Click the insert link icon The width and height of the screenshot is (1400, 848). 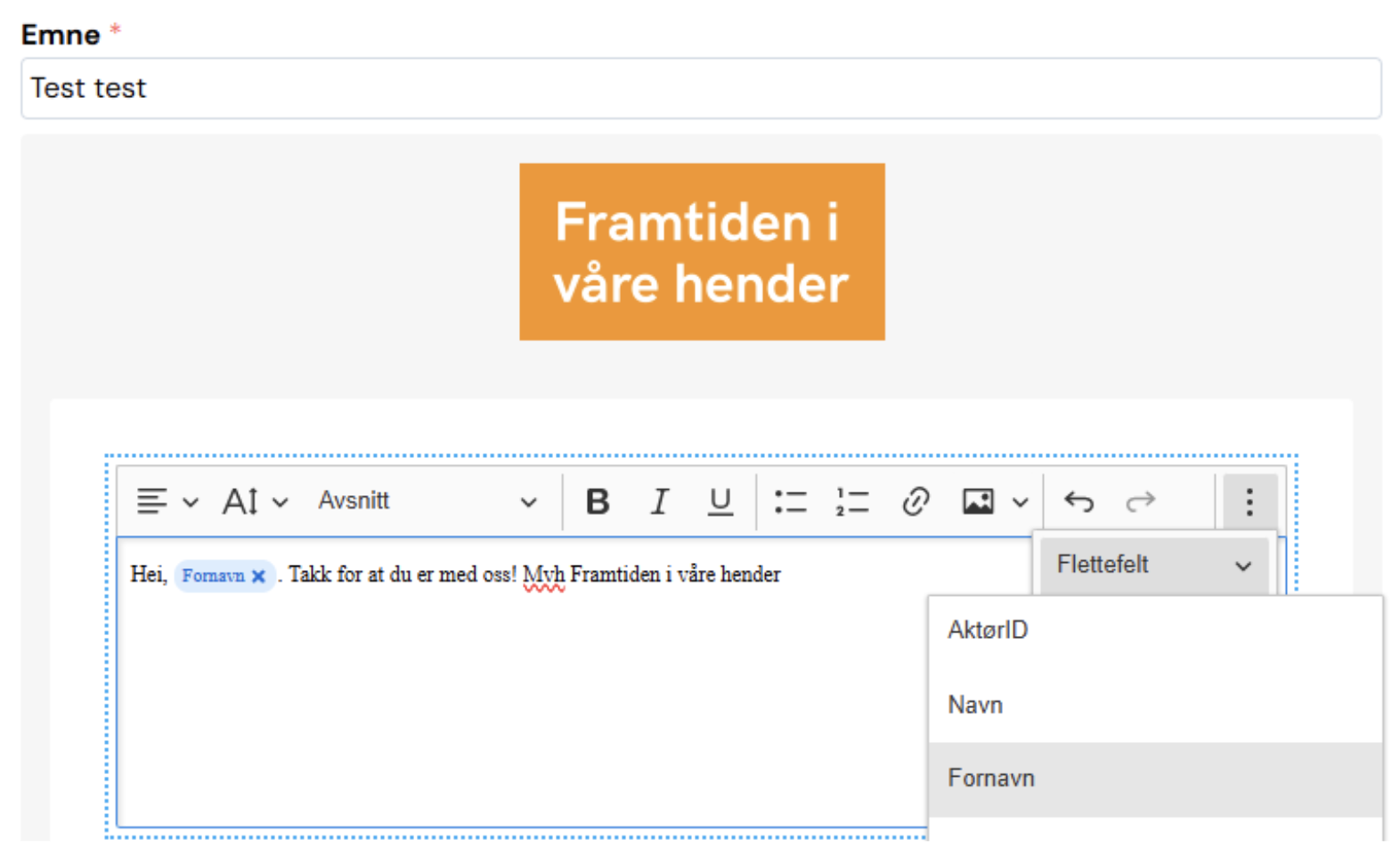tap(915, 501)
